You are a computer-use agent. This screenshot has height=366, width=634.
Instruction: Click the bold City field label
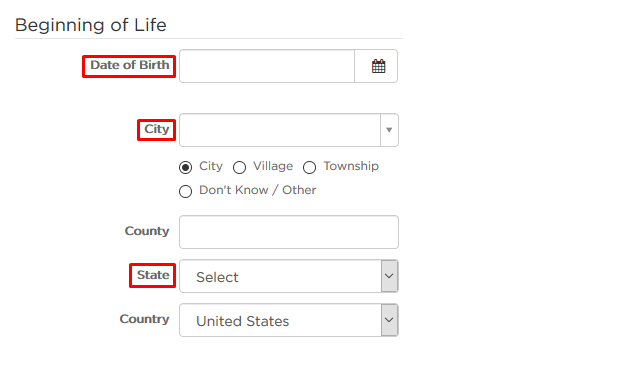pyautogui.click(x=156, y=129)
